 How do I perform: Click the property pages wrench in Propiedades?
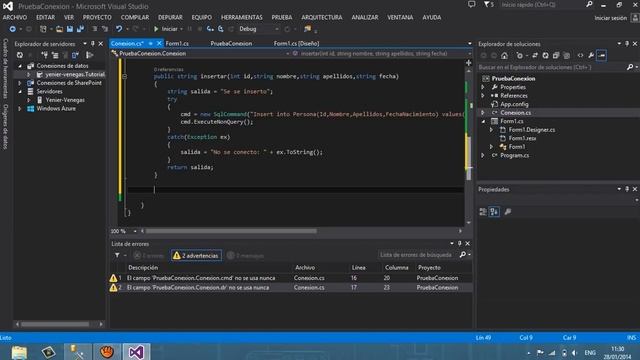pyautogui.click(x=508, y=211)
